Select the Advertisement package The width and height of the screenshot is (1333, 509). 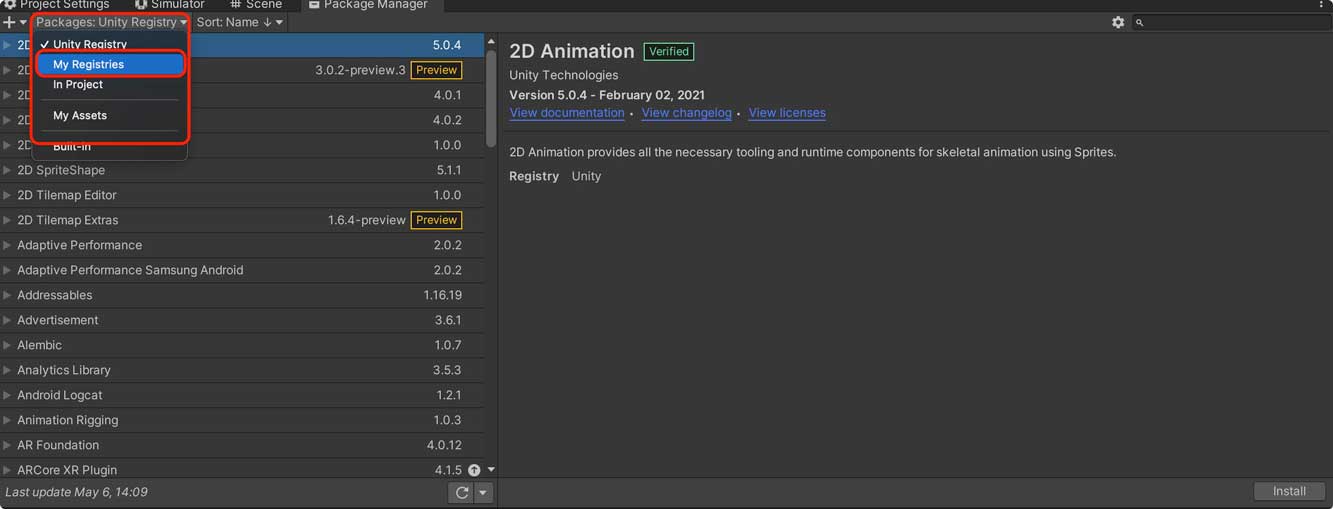tap(242, 320)
